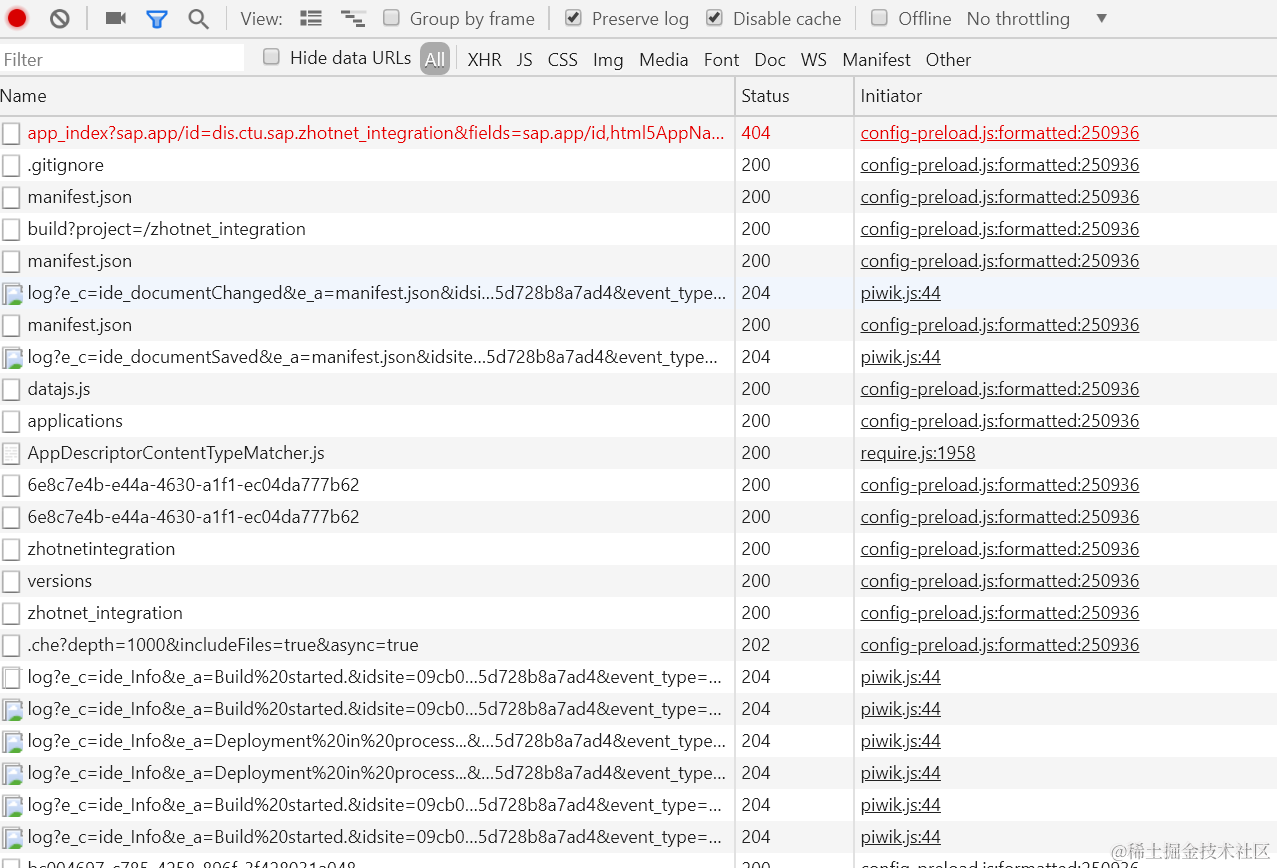Click script icon of AppDescriptorContentTypeMatcher.js
Image resolution: width=1277 pixels, height=868 pixels.
point(11,453)
